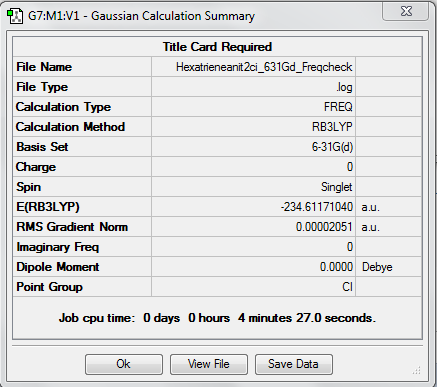437x387 pixels.
Task: Click the Spin row label
Action: pyautogui.click(x=29, y=187)
